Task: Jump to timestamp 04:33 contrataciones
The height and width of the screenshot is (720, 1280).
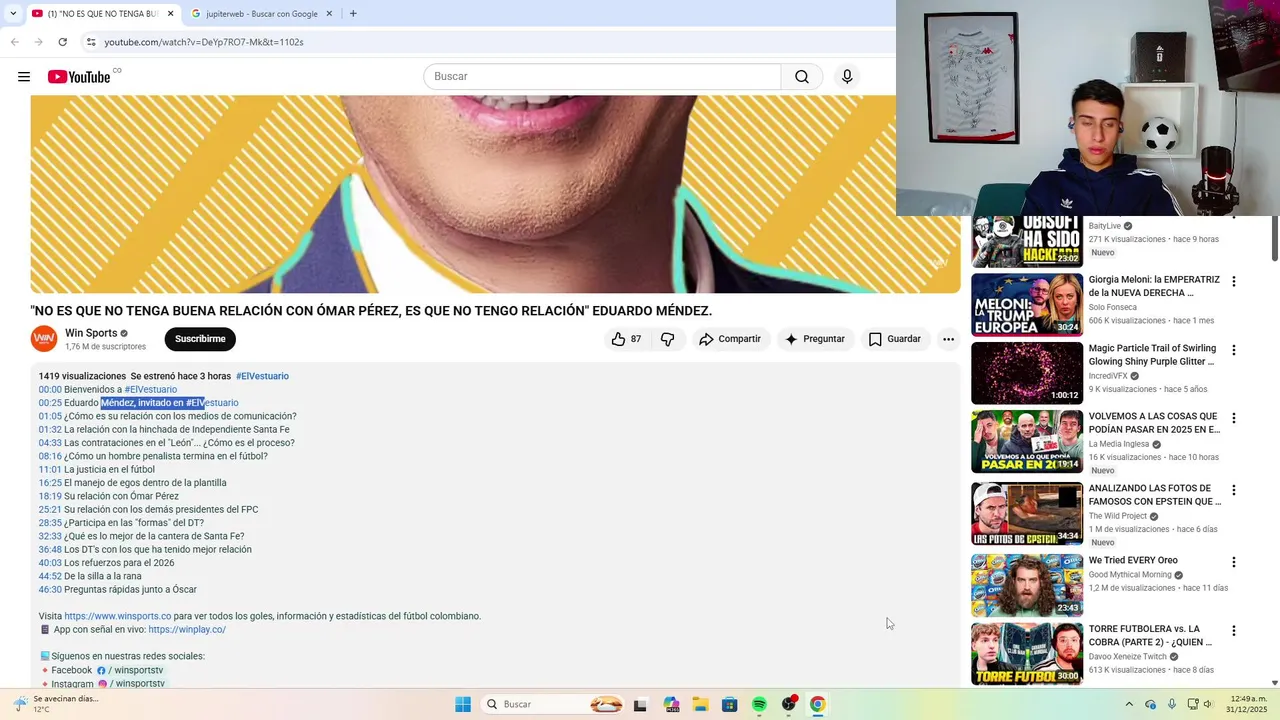Action: point(50,443)
